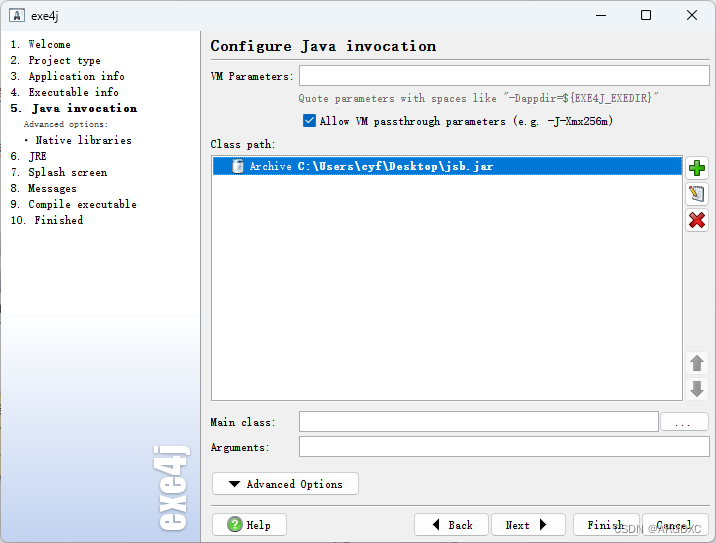Viewport: 716px width, 543px height.
Task: Click the exe4j title bar icon
Action: tap(17, 16)
